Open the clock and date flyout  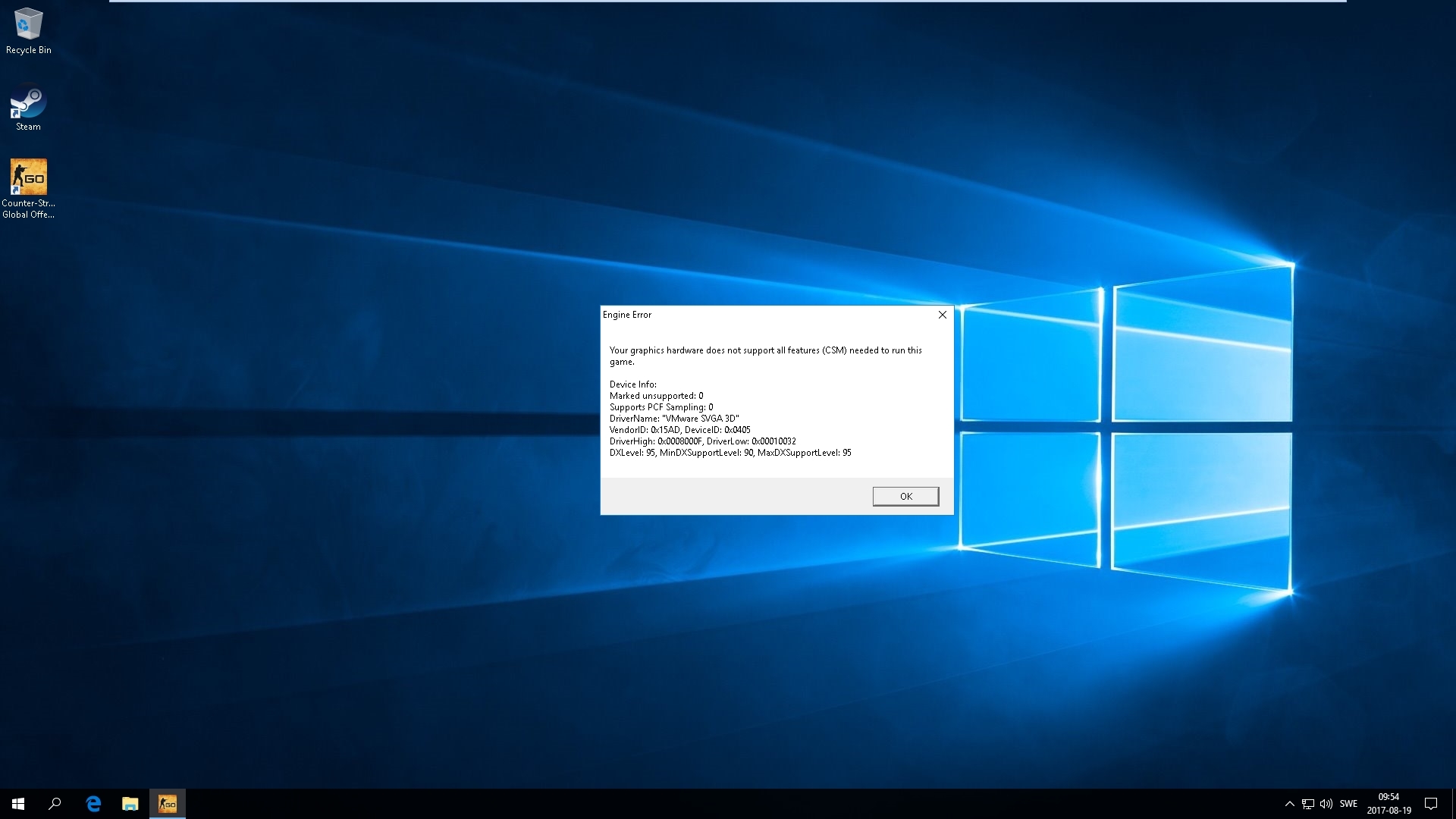click(x=1389, y=804)
